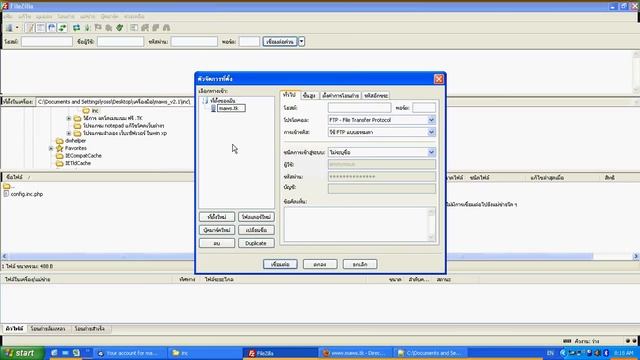640x360 pixels.
Task: Switch to the Advanced tab in Site Manager
Action: pos(309,96)
